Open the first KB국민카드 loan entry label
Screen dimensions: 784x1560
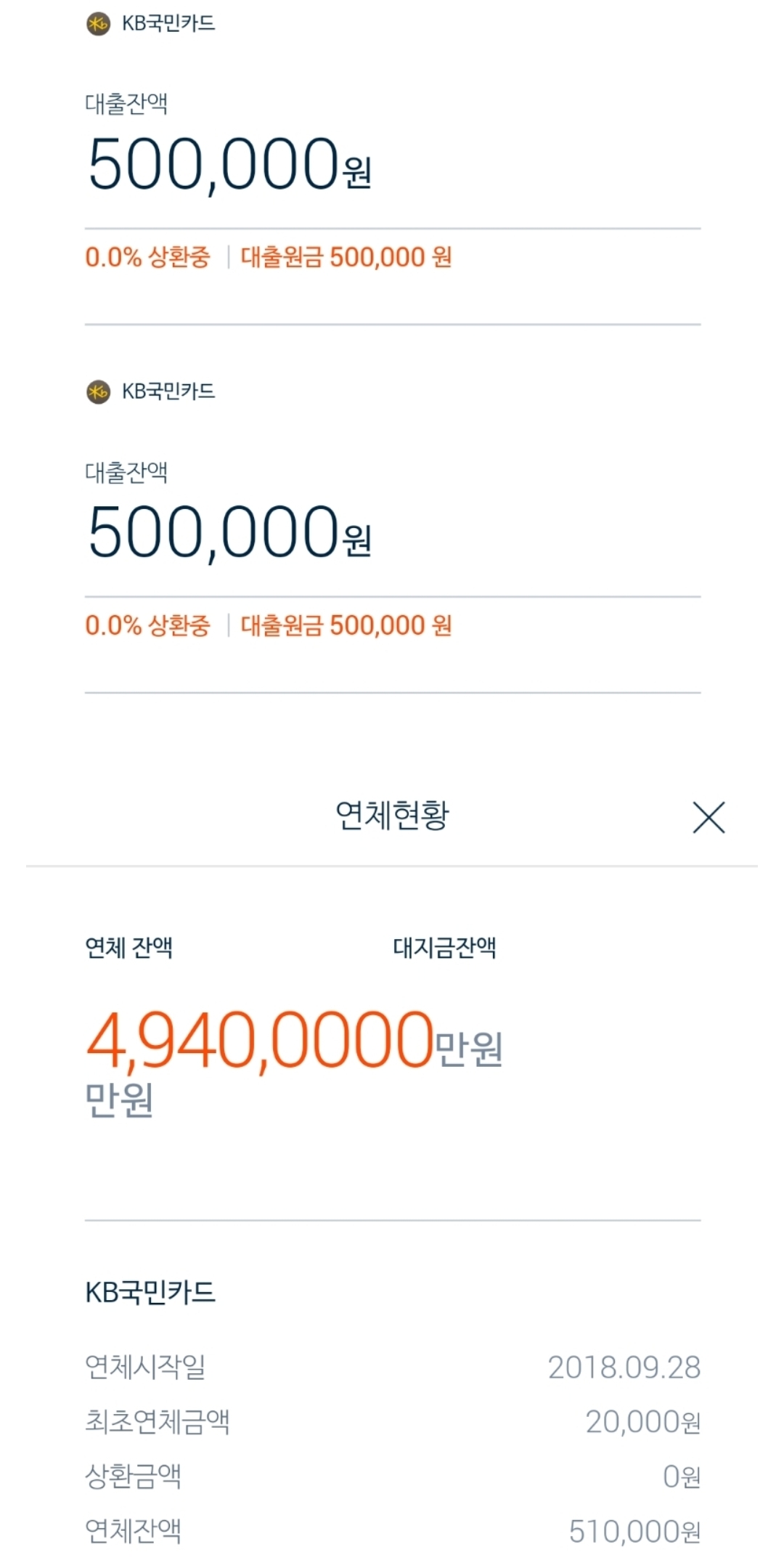click(x=168, y=24)
